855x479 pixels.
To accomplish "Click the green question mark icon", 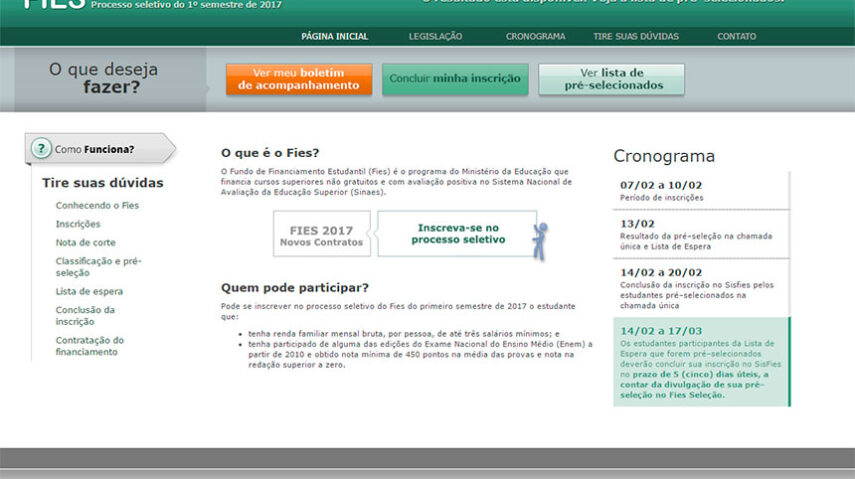I will point(41,149).
